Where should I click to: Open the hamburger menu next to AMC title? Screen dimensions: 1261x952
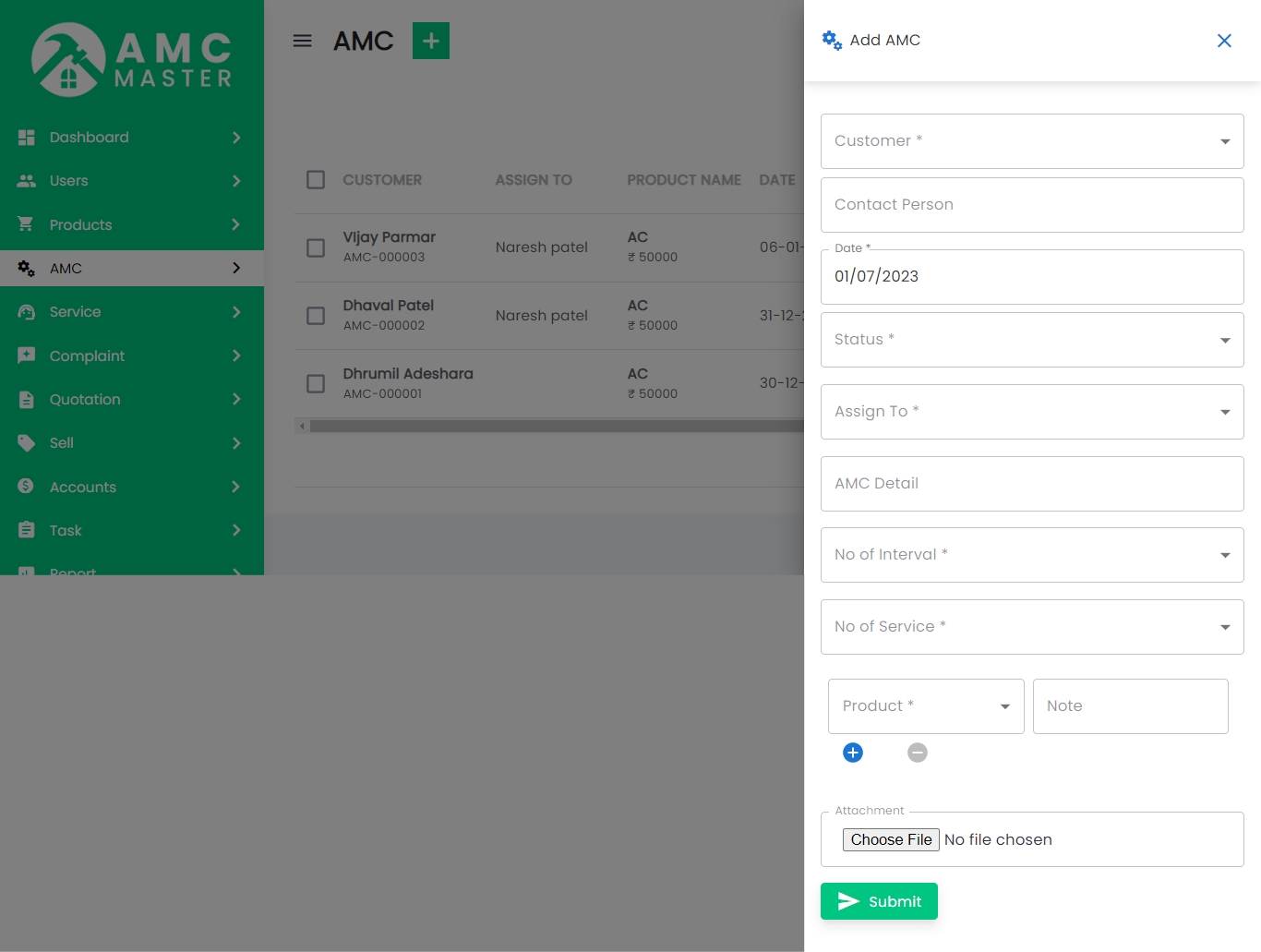coord(302,40)
